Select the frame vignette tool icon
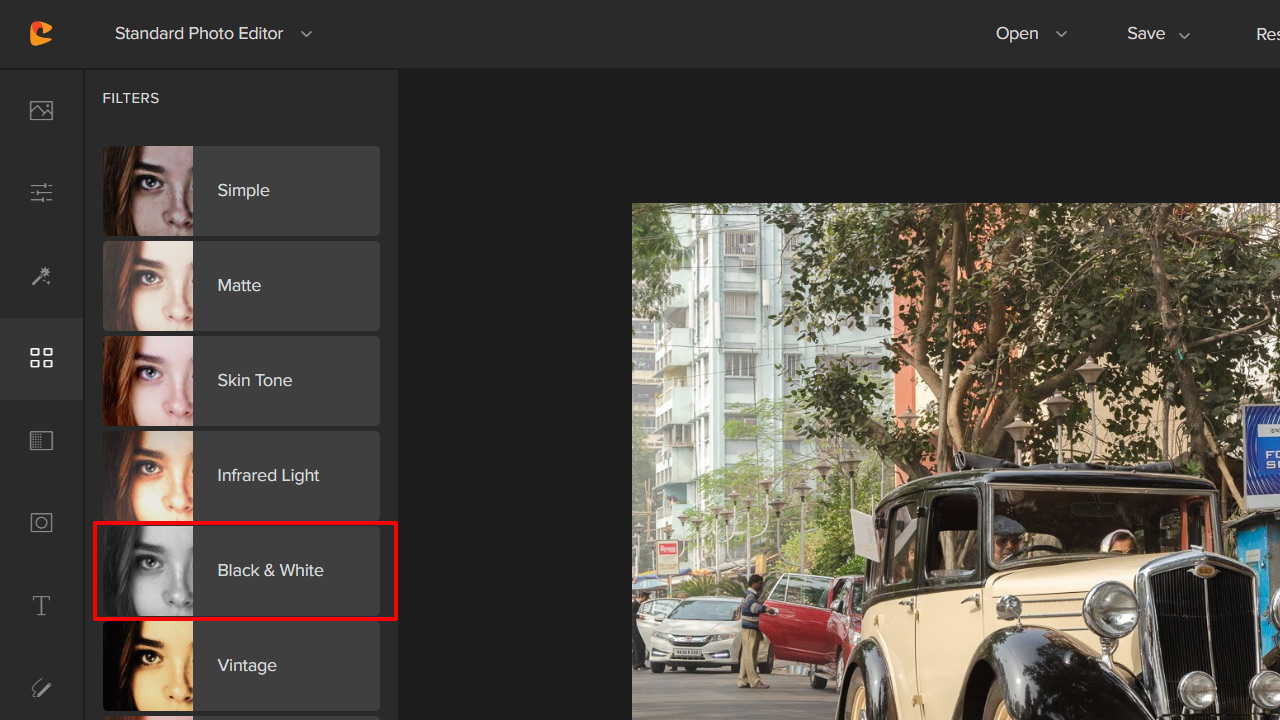 pyautogui.click(x=41, y=522)
